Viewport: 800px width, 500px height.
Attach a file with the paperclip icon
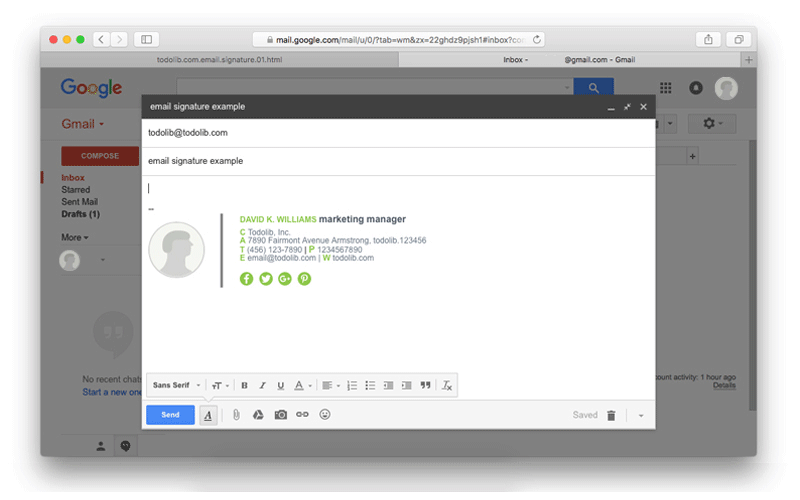pos(236,415)
